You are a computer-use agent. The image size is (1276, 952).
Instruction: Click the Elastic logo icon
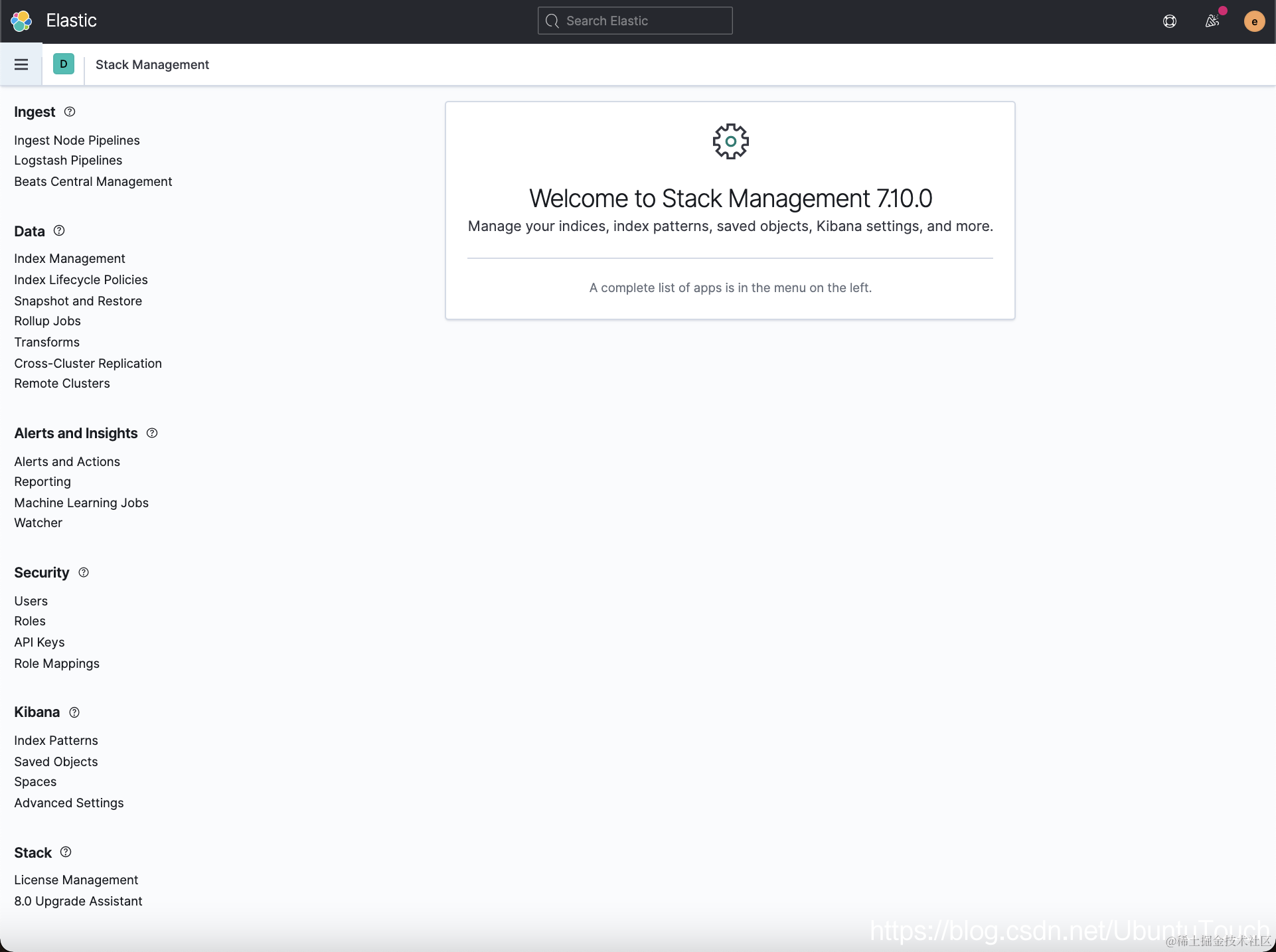coord(21,21)
